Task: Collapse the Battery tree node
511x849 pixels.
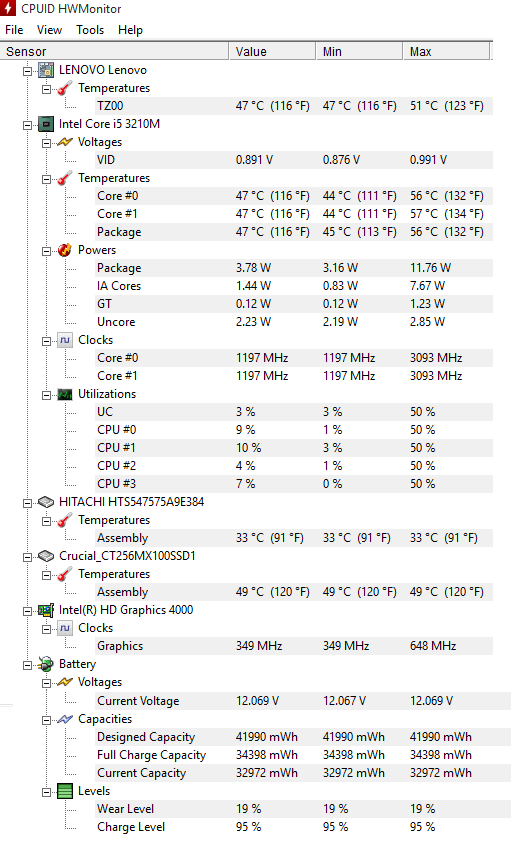Action: (x=28, y=665)
